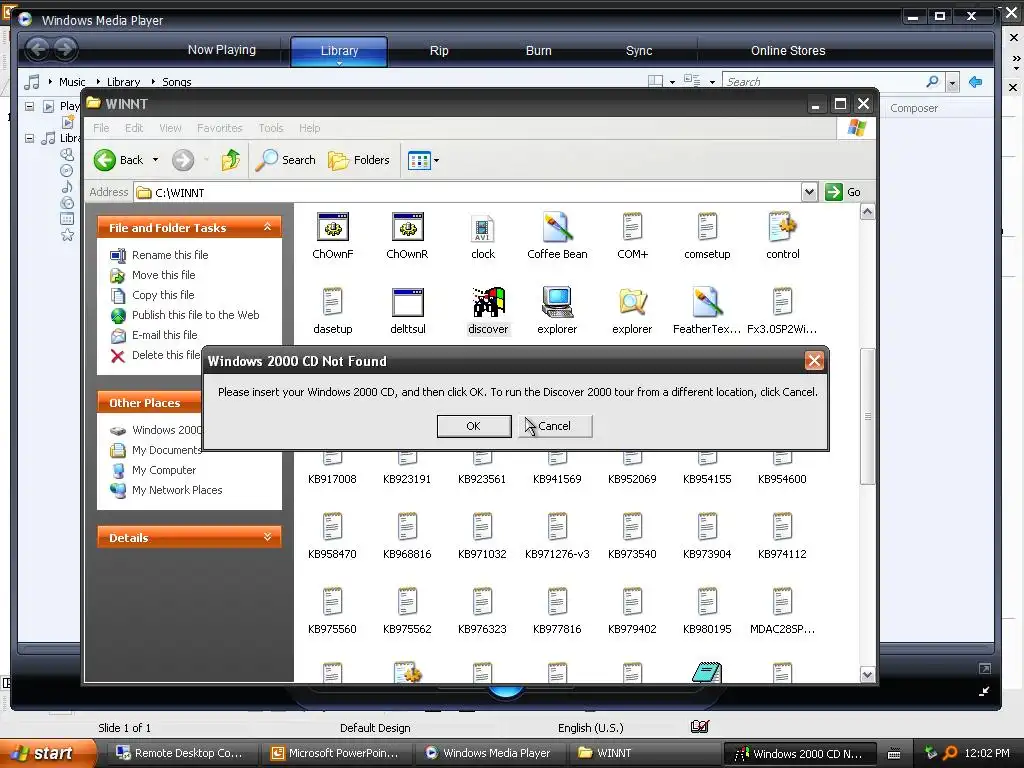The width and height of the screenshot is (1024, 768).
Task: Close the Windows 2000 CD Not Found dialog
Action: [x=814, y=360]
